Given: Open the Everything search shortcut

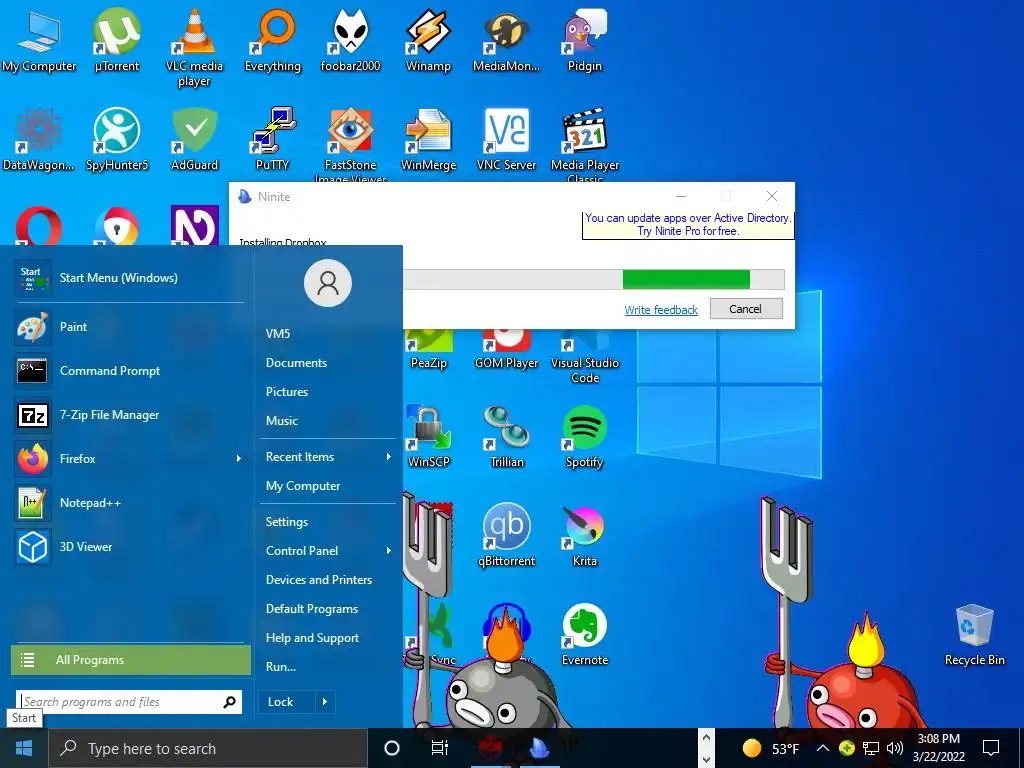Looking at the screenshot, I should pos(273,40).
